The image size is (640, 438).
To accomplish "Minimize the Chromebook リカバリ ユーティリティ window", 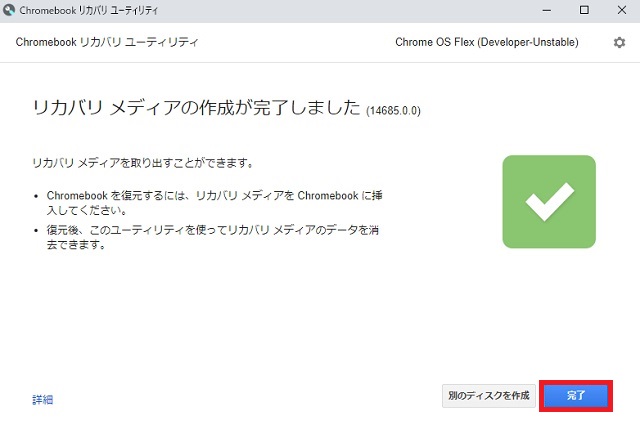I will [547, 10].
